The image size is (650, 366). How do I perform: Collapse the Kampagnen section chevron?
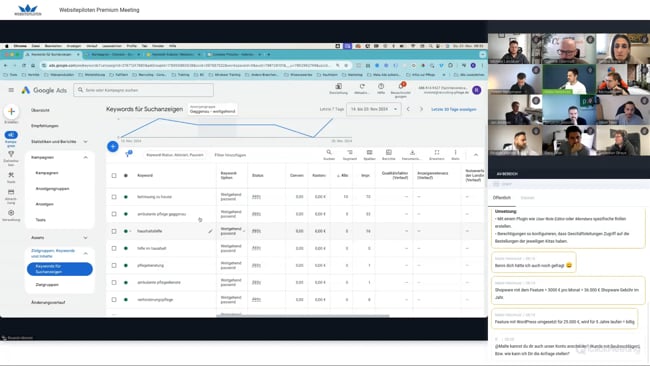tap(85, 158)
